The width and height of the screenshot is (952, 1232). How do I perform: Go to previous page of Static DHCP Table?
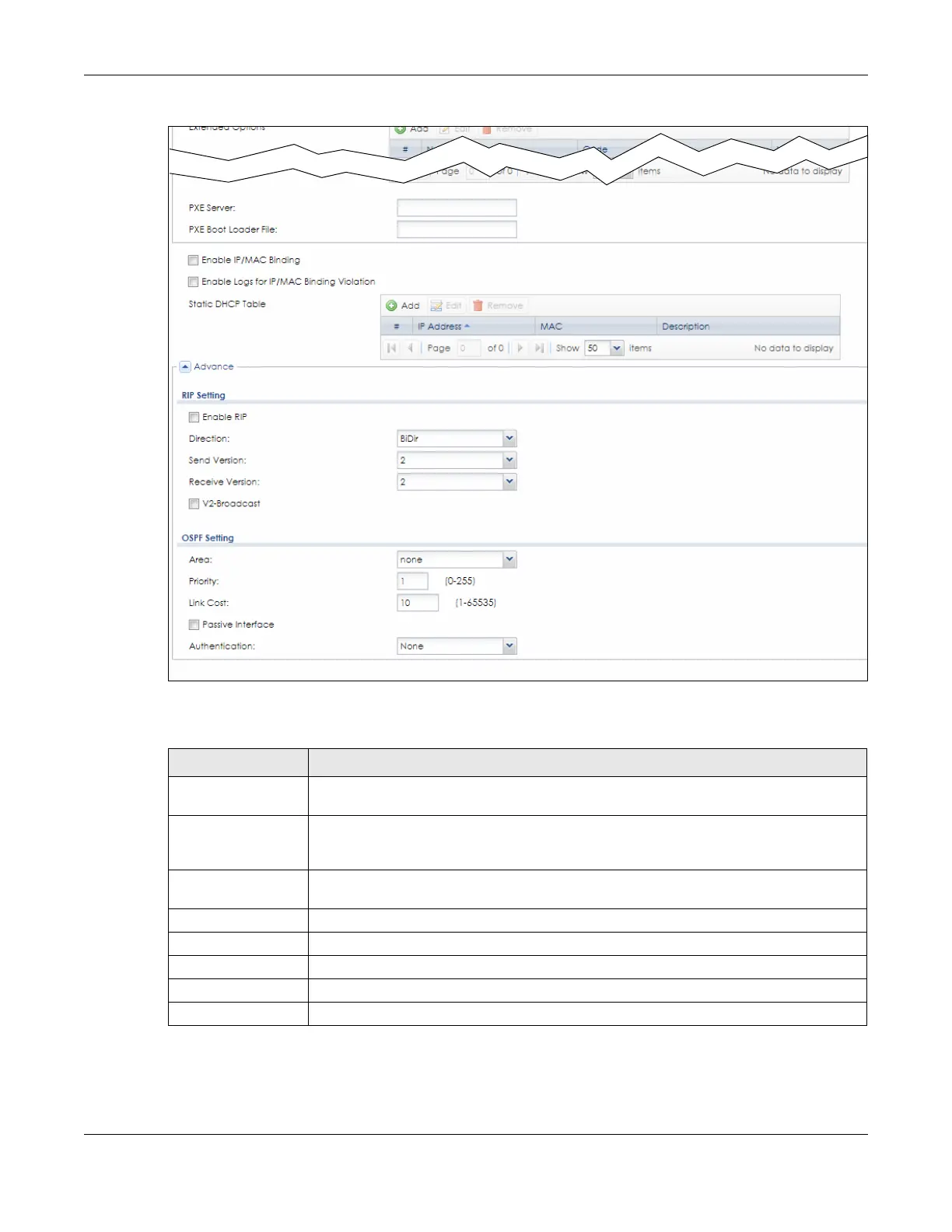coord(410,348)
